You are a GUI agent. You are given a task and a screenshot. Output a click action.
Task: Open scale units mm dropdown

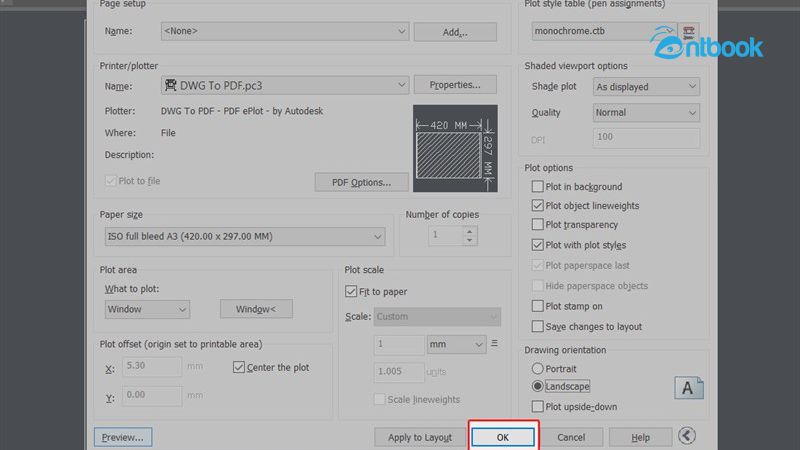pos(456,344)
